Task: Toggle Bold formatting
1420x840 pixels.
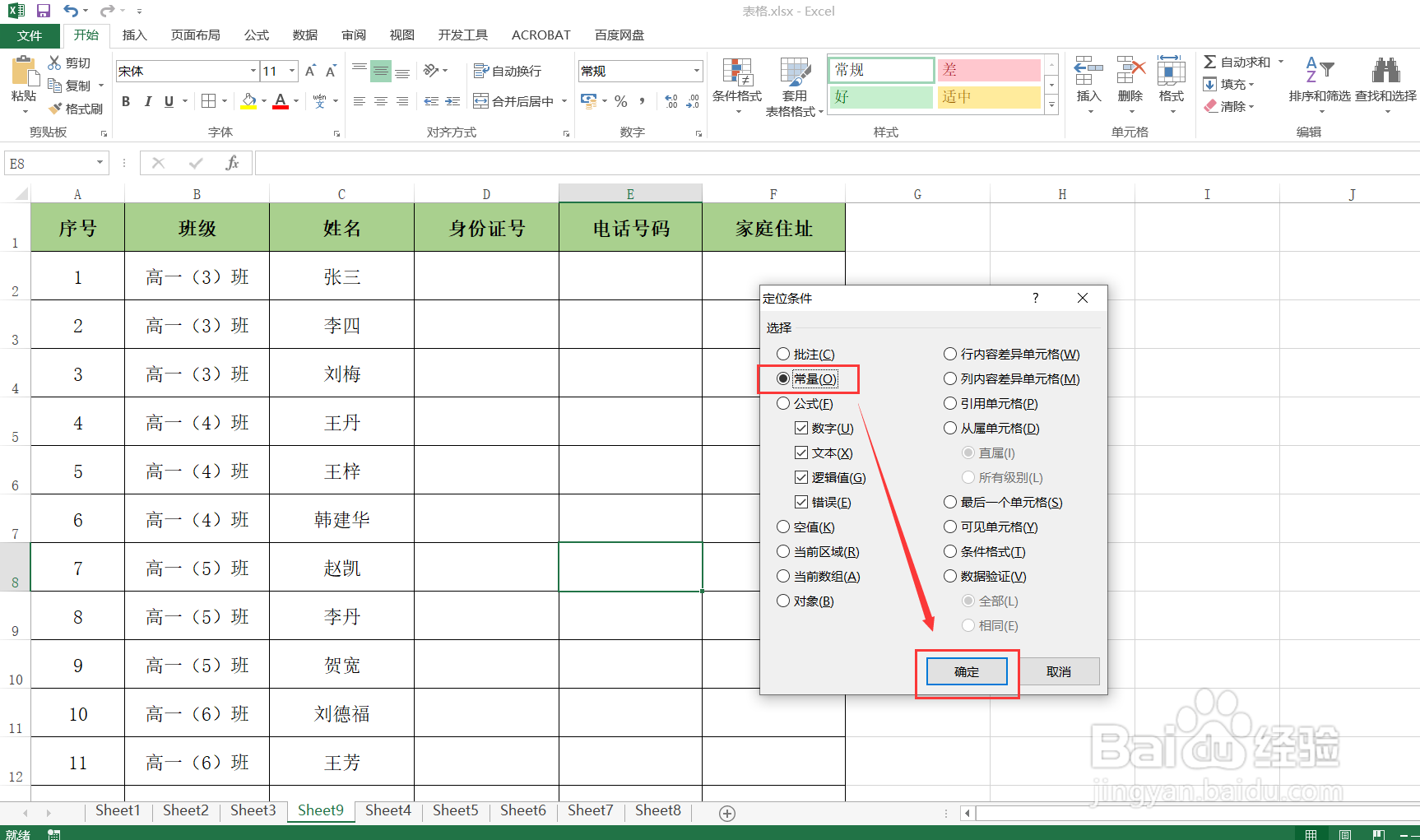Action: pyautogui.click(x=126, y=101)
